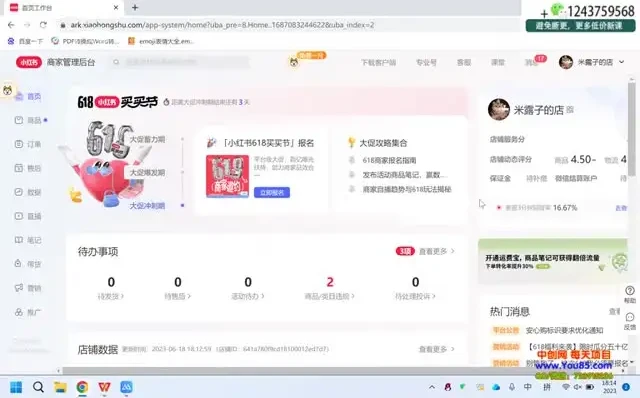Open 活动待办 activity todo count

pos(248,287)
